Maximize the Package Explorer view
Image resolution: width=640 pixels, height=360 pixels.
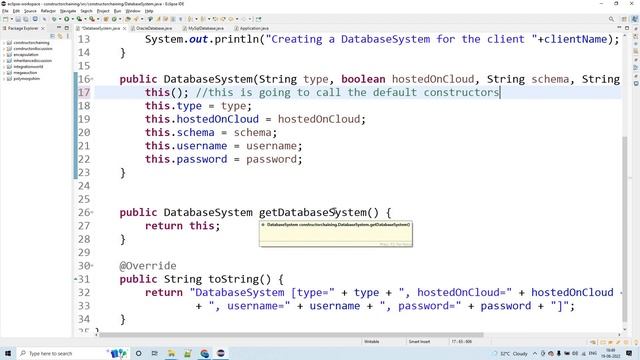67,28
